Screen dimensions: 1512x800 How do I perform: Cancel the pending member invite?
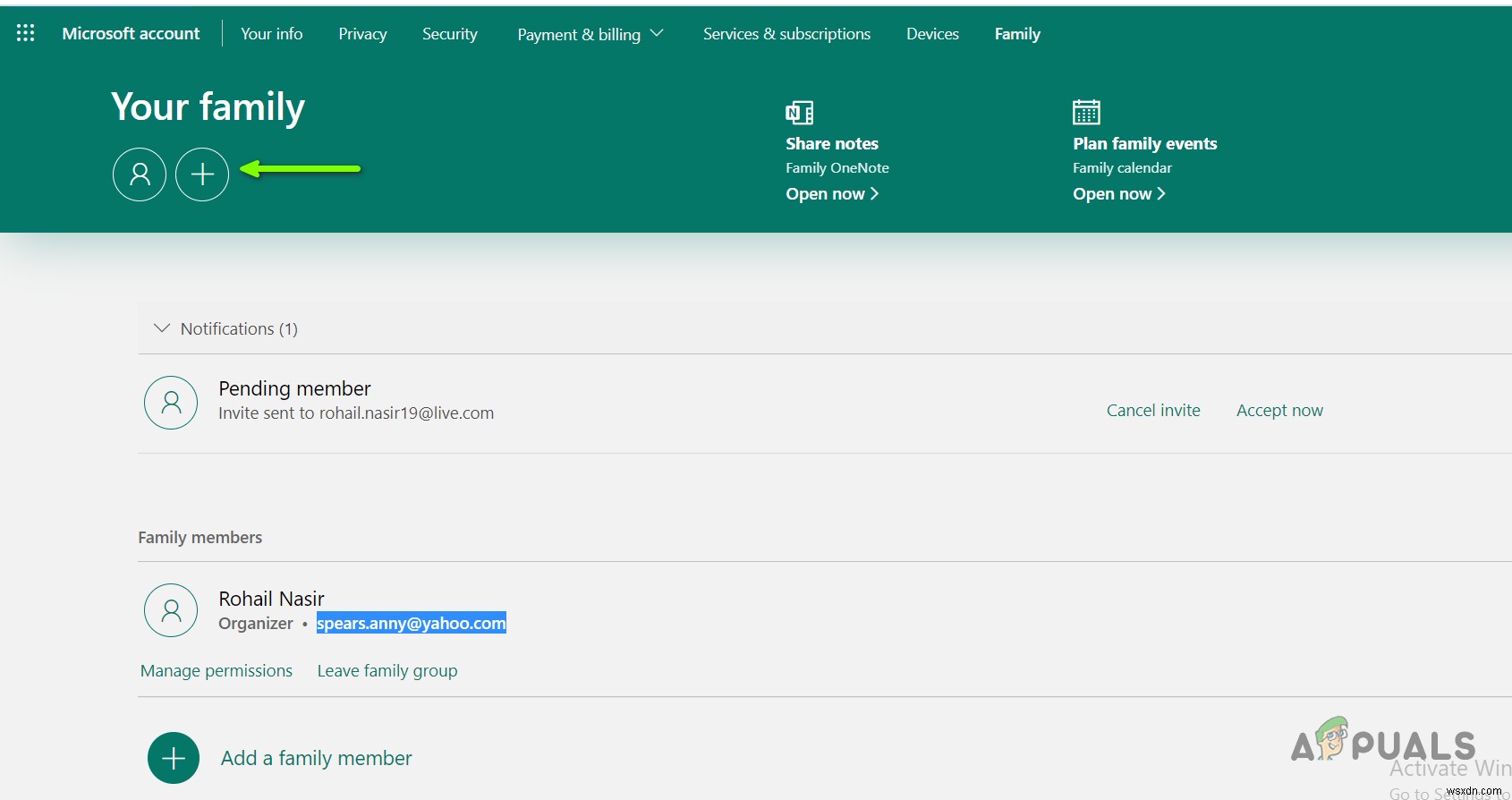point(1153,411)
